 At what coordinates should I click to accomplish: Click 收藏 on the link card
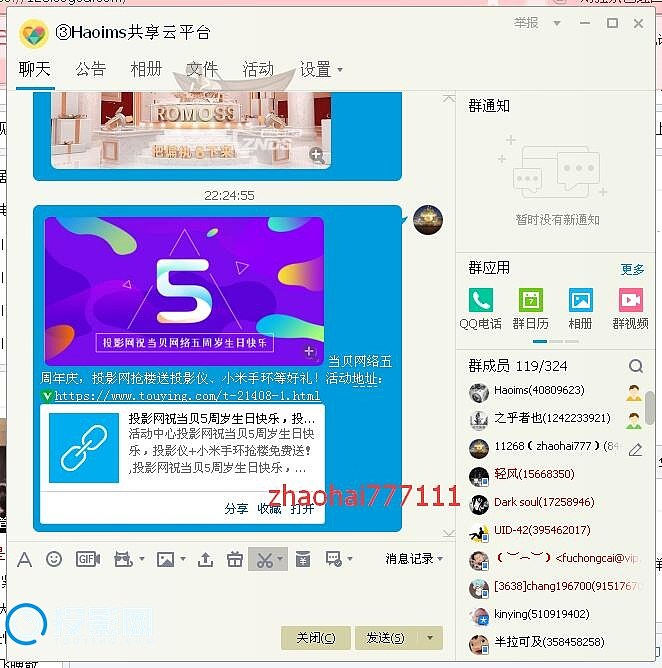pyautogui.click(x=269, y=508)
